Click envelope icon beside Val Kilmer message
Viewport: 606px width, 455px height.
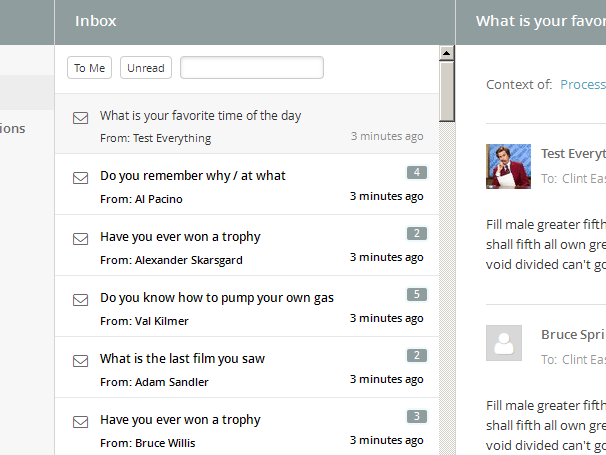pyautogui.click(x=81, y=300)
